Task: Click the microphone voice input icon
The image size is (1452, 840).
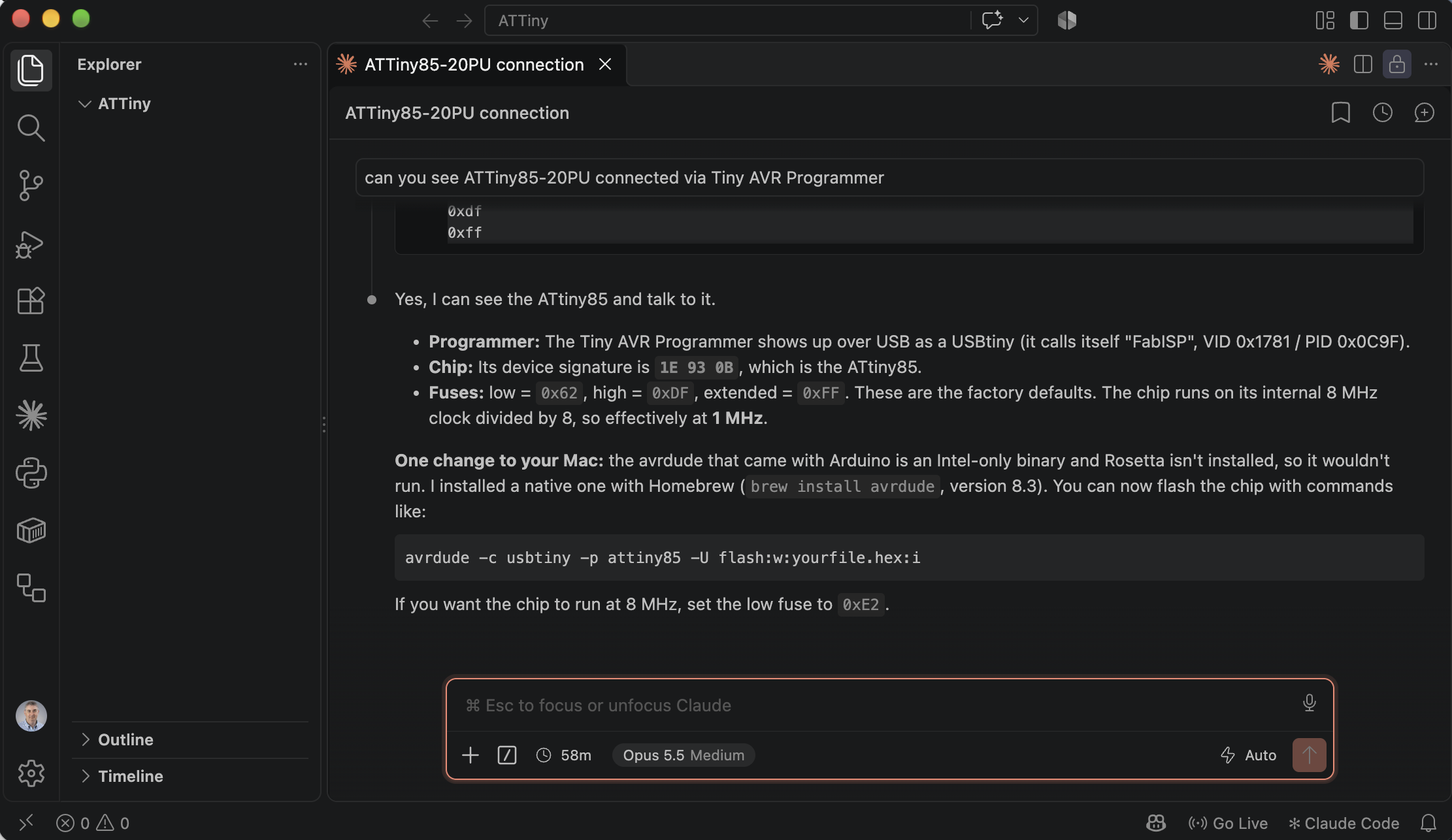Action: (x=1309, y=703)
